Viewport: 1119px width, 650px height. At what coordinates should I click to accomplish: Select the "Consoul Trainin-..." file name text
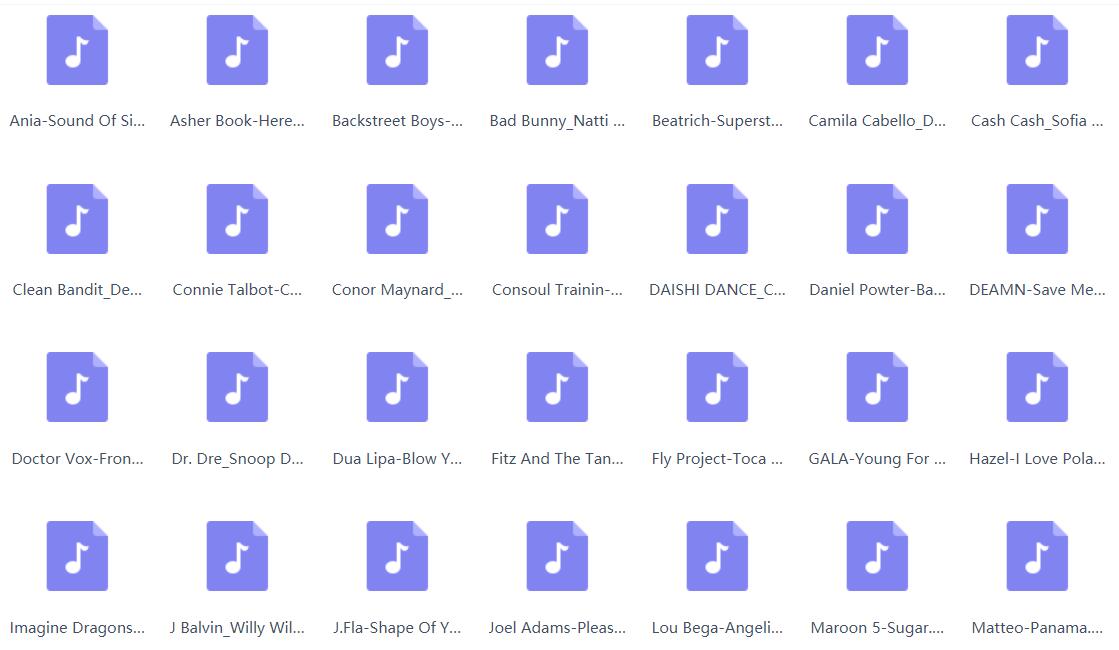[557, 290]
